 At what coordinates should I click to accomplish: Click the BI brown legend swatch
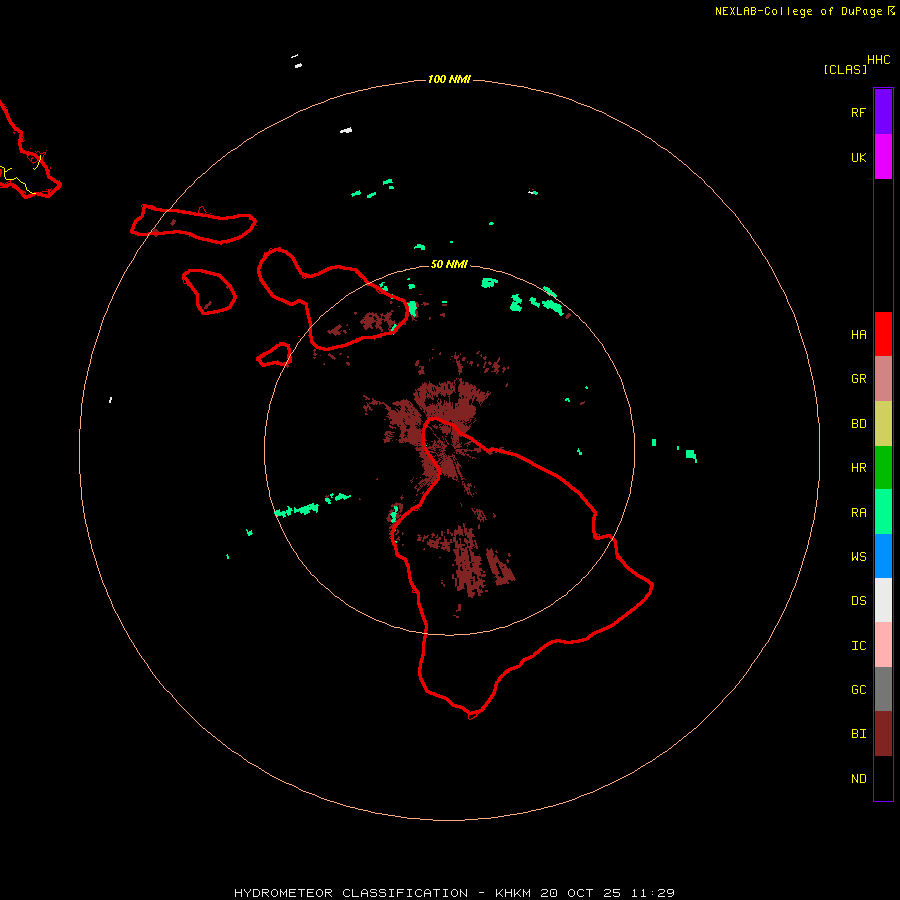click(883, 734)
